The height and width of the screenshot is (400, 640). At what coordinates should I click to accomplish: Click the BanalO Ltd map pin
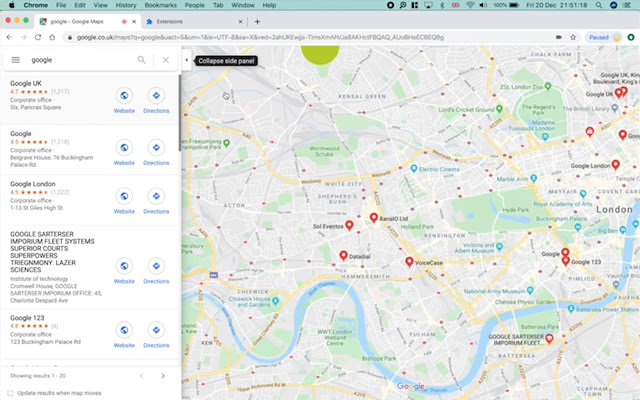(373, 218)
